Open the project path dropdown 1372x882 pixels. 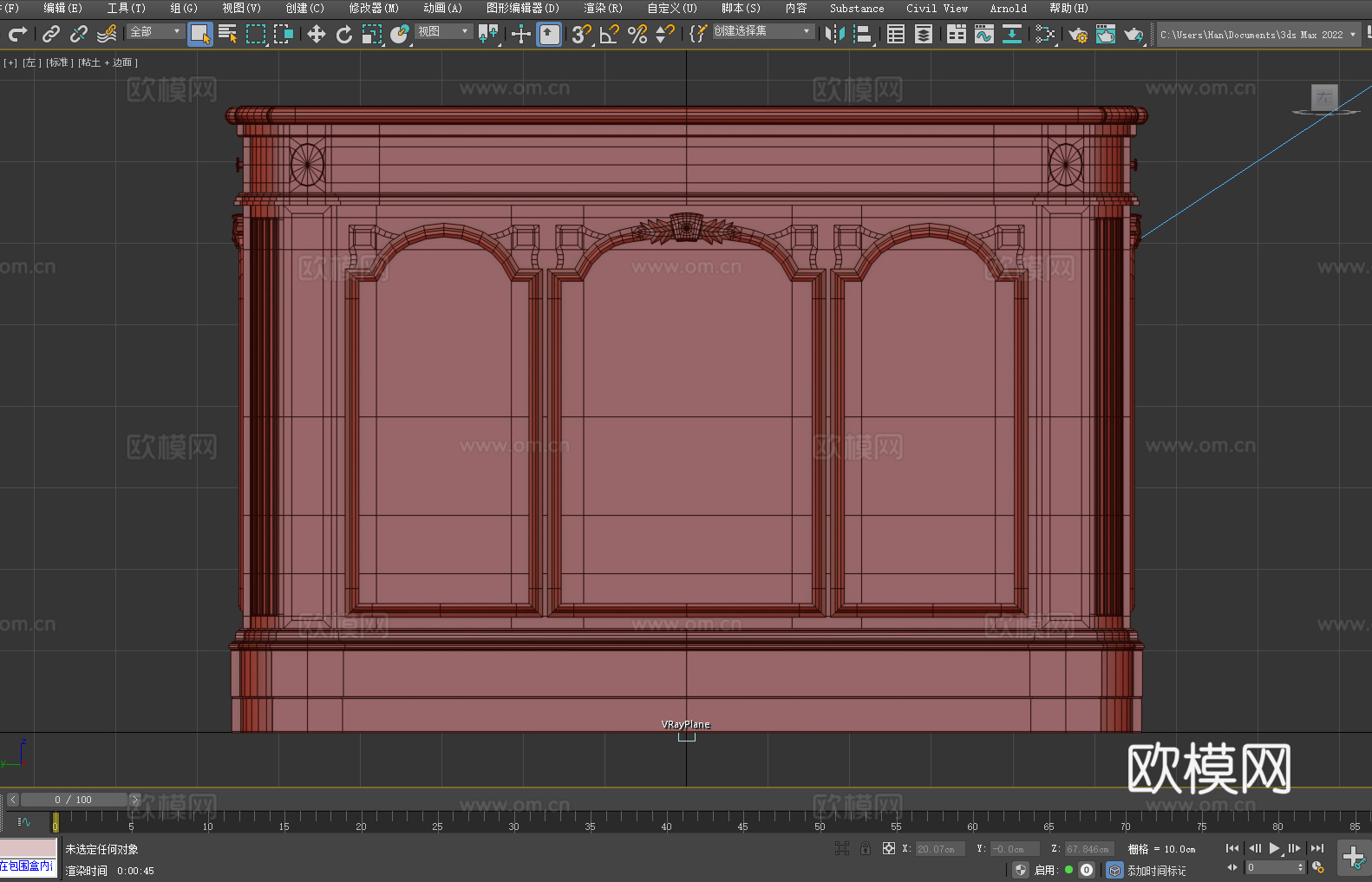(x=1258, y=35)
